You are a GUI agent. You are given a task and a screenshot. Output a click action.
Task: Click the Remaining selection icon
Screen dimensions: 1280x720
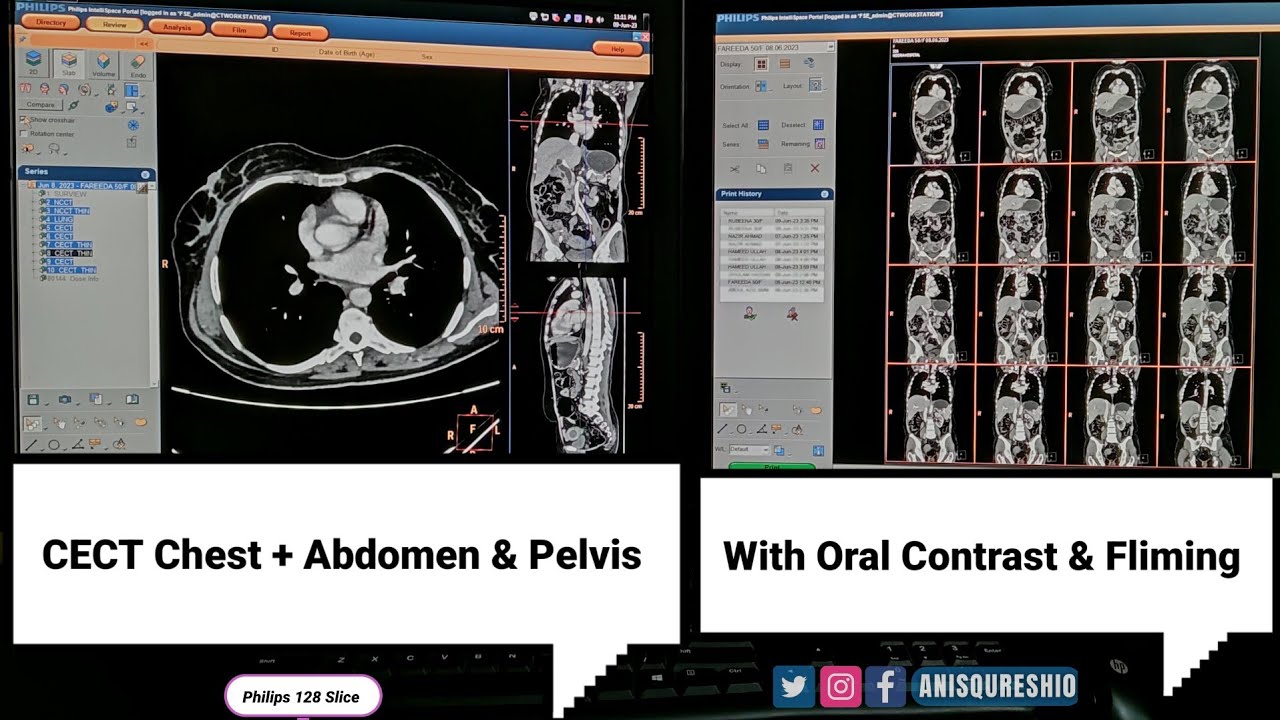tap(819, 144)
